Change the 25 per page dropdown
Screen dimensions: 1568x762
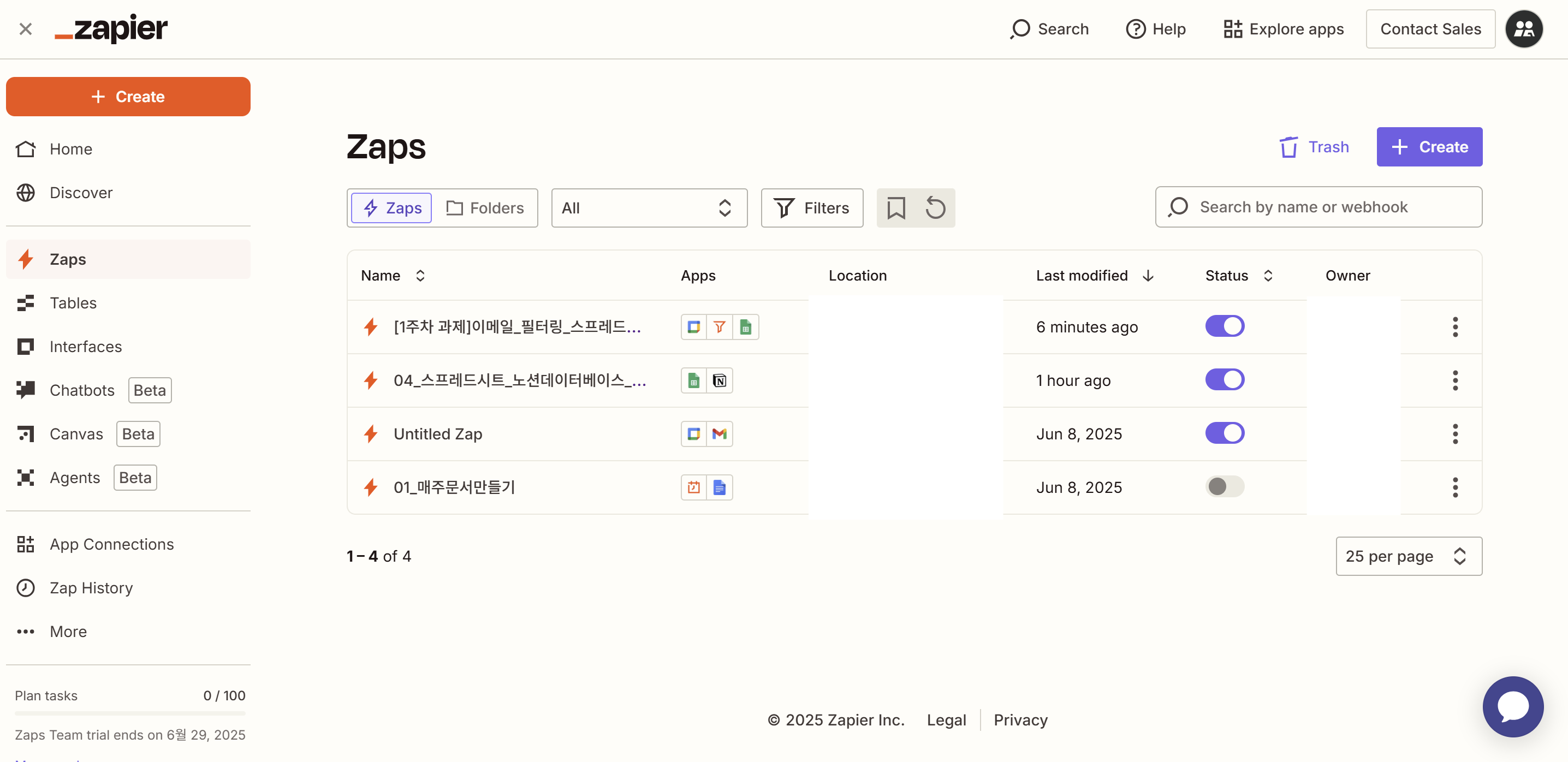[1409, 556]
